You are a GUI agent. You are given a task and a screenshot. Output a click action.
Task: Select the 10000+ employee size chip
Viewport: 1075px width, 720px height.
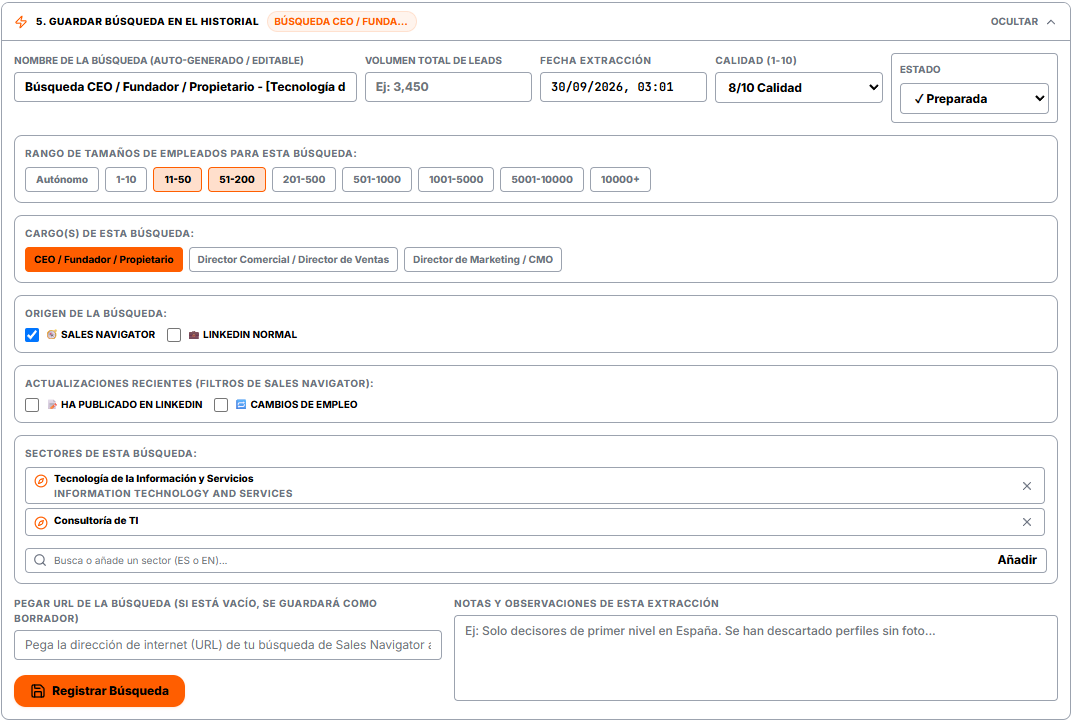click(620, 180)
